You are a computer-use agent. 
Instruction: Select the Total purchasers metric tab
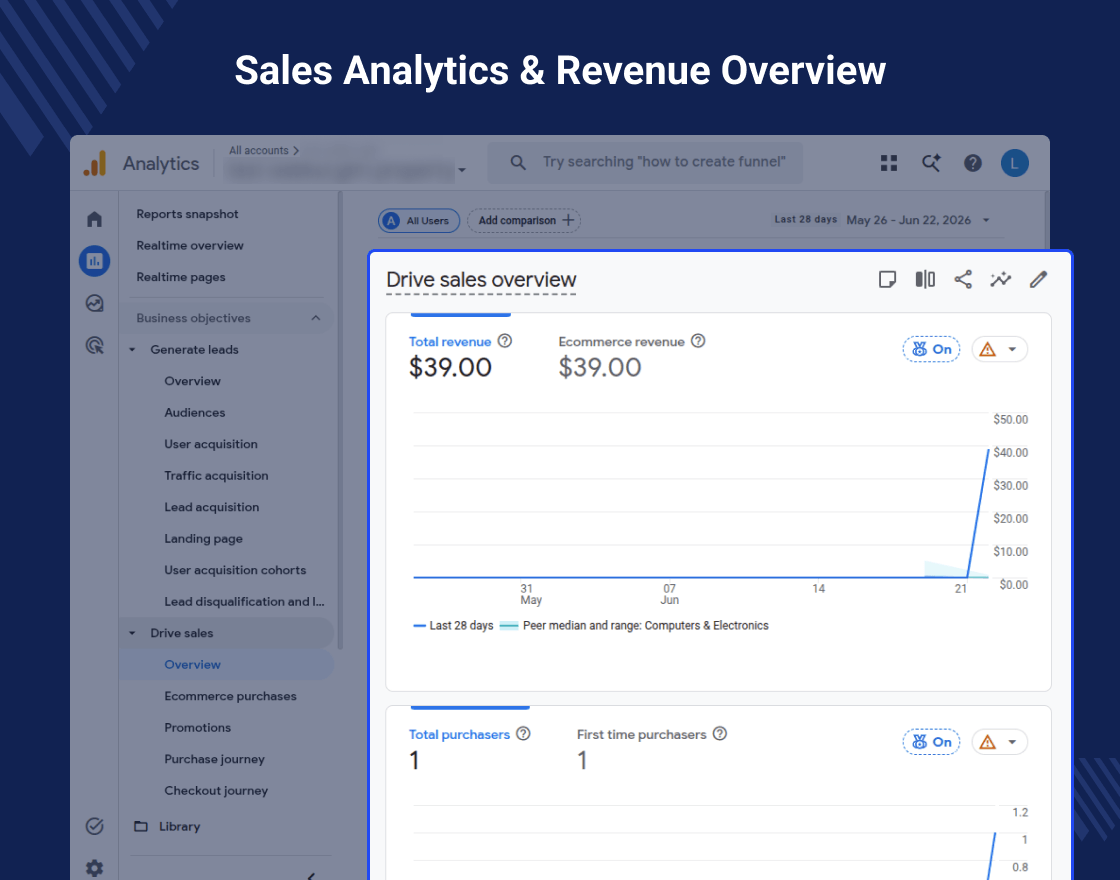pos(469,749)
